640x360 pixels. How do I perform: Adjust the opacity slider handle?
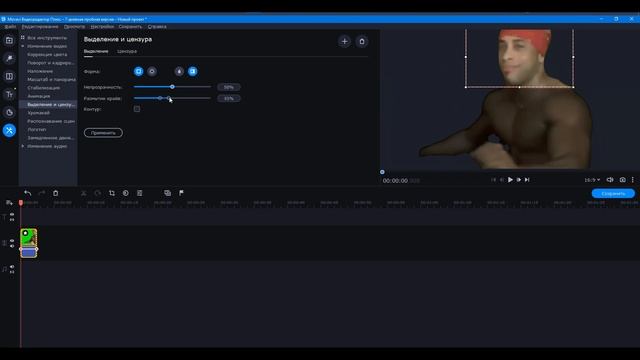[x=172, y=87]
